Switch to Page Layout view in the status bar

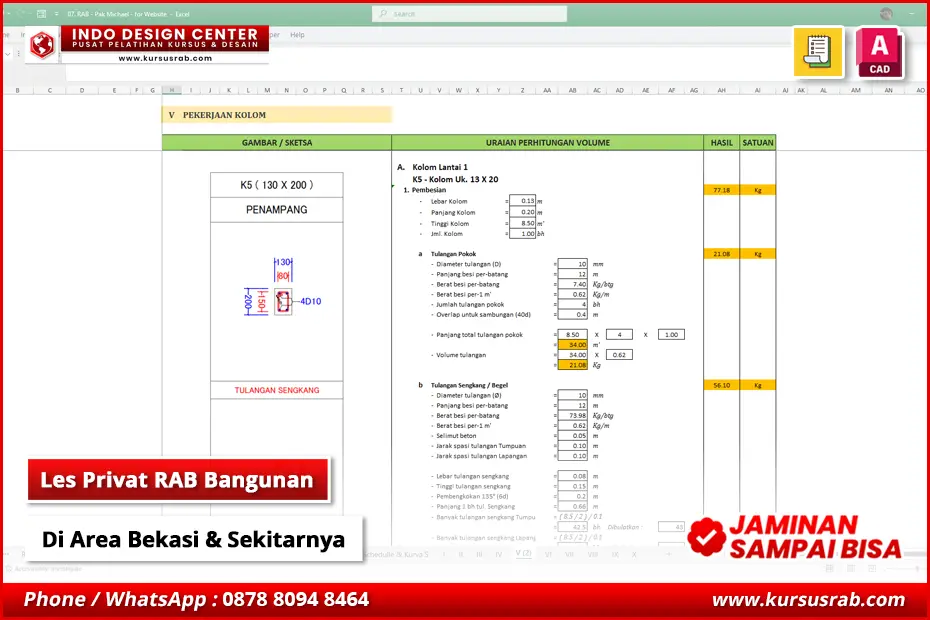(x=851, y=568)
